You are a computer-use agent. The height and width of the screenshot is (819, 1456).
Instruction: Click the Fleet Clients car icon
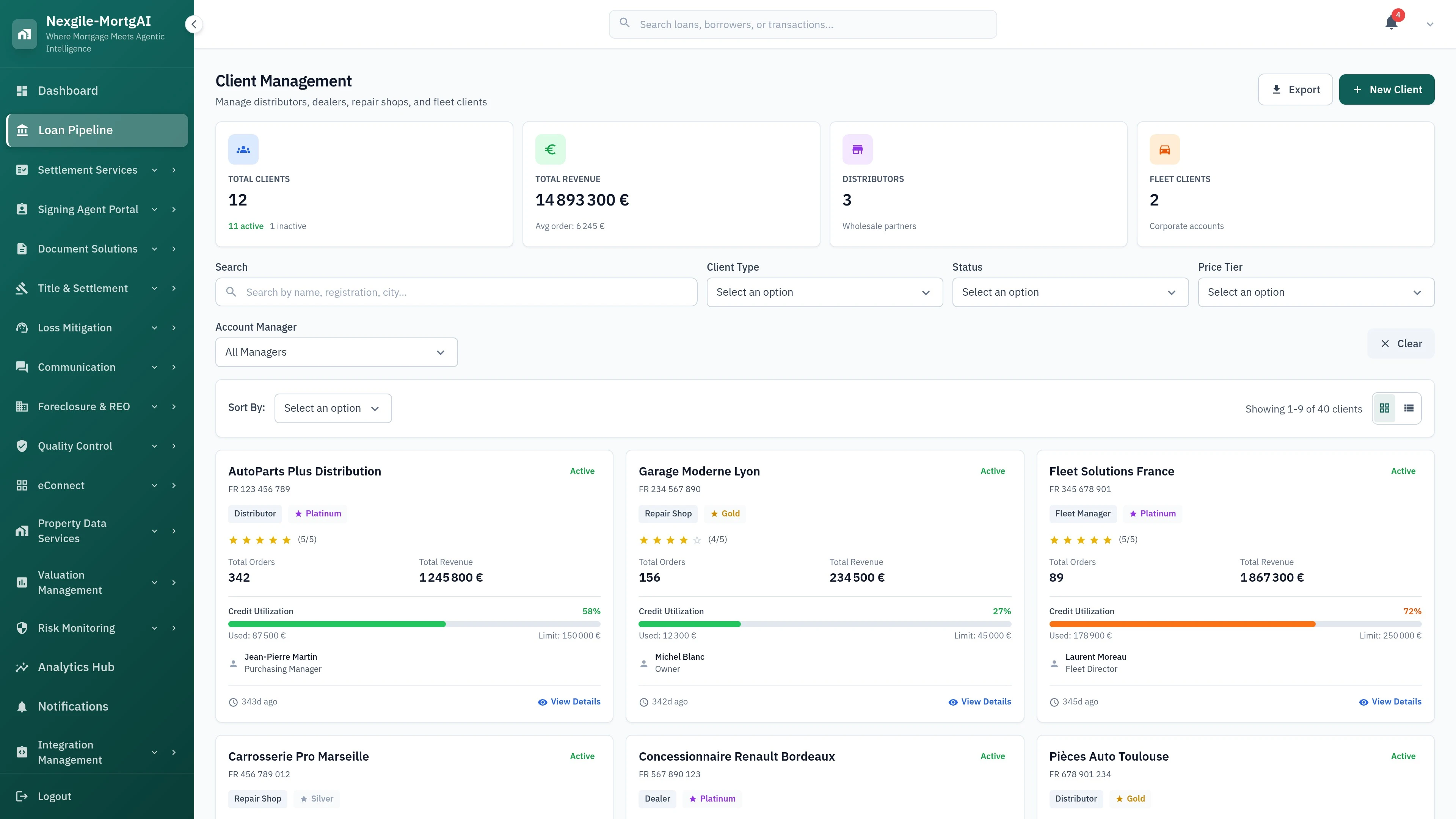tap(1164, 149)
